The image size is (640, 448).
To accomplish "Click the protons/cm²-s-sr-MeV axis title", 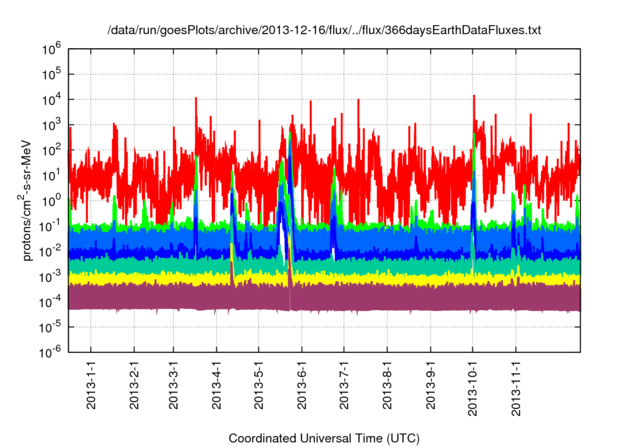I will 25,200.
